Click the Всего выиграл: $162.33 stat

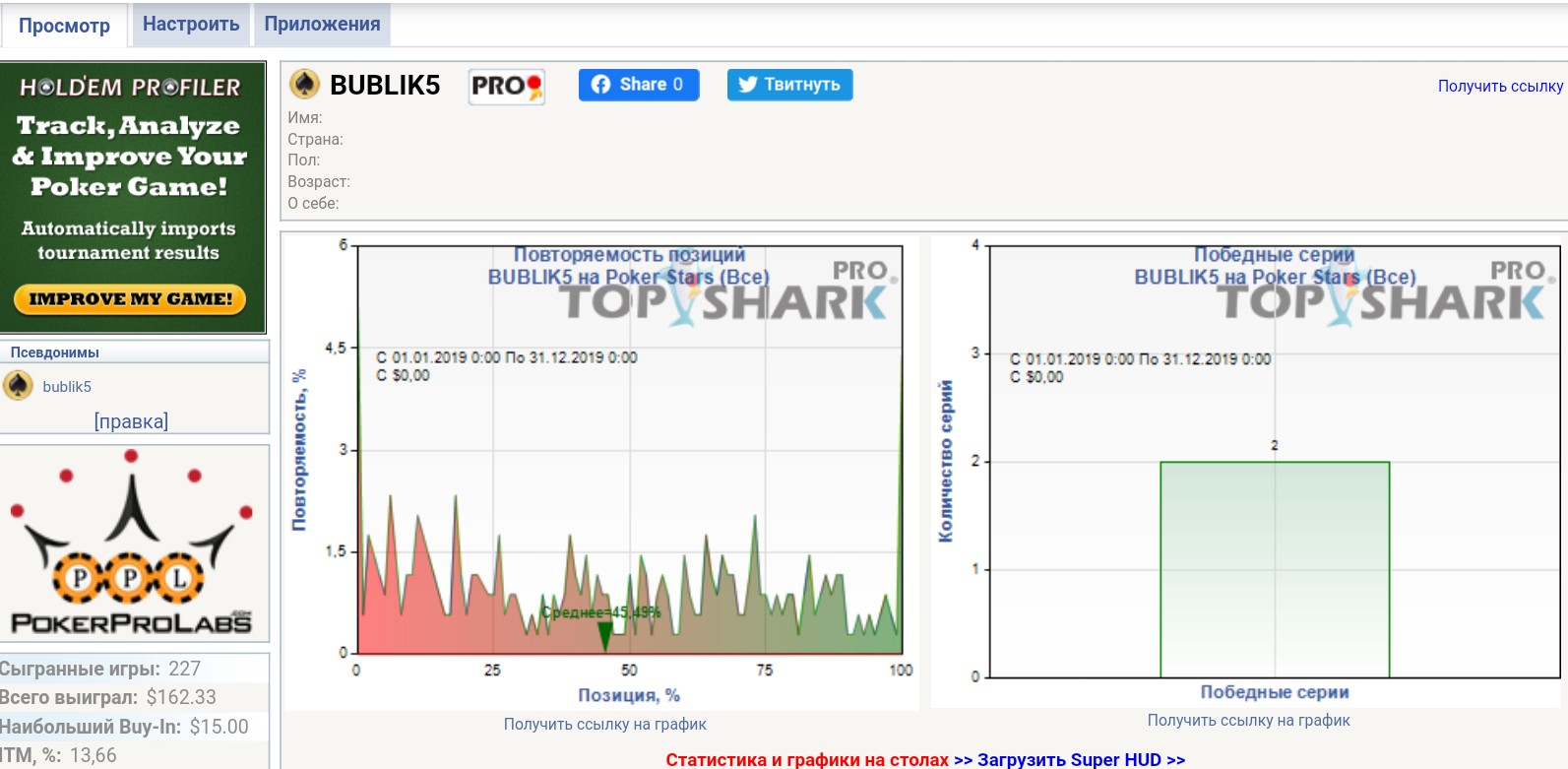click(x=107, y=698)
